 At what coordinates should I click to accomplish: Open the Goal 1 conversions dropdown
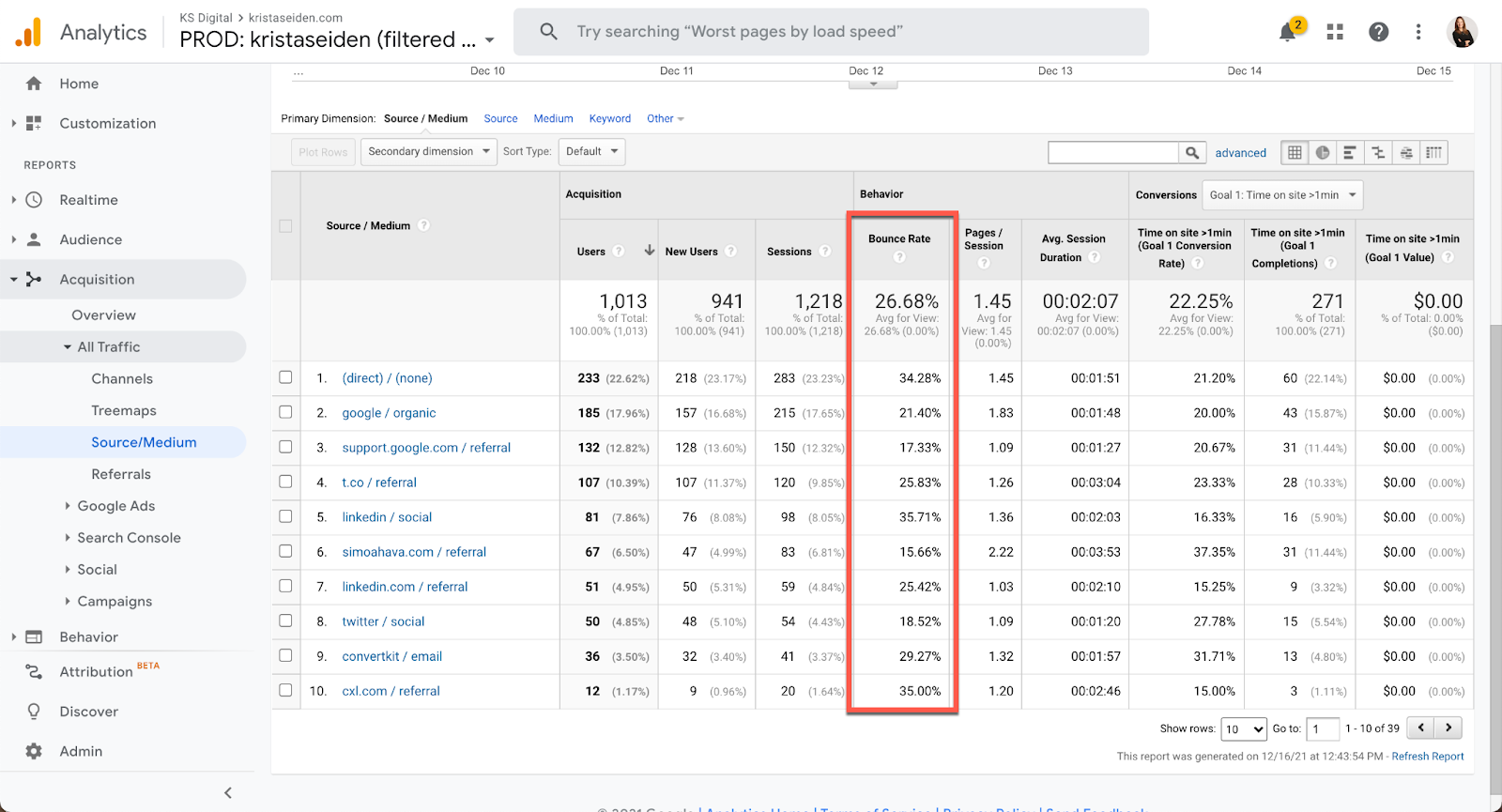pyautogui.click(x=1282, y=195)
